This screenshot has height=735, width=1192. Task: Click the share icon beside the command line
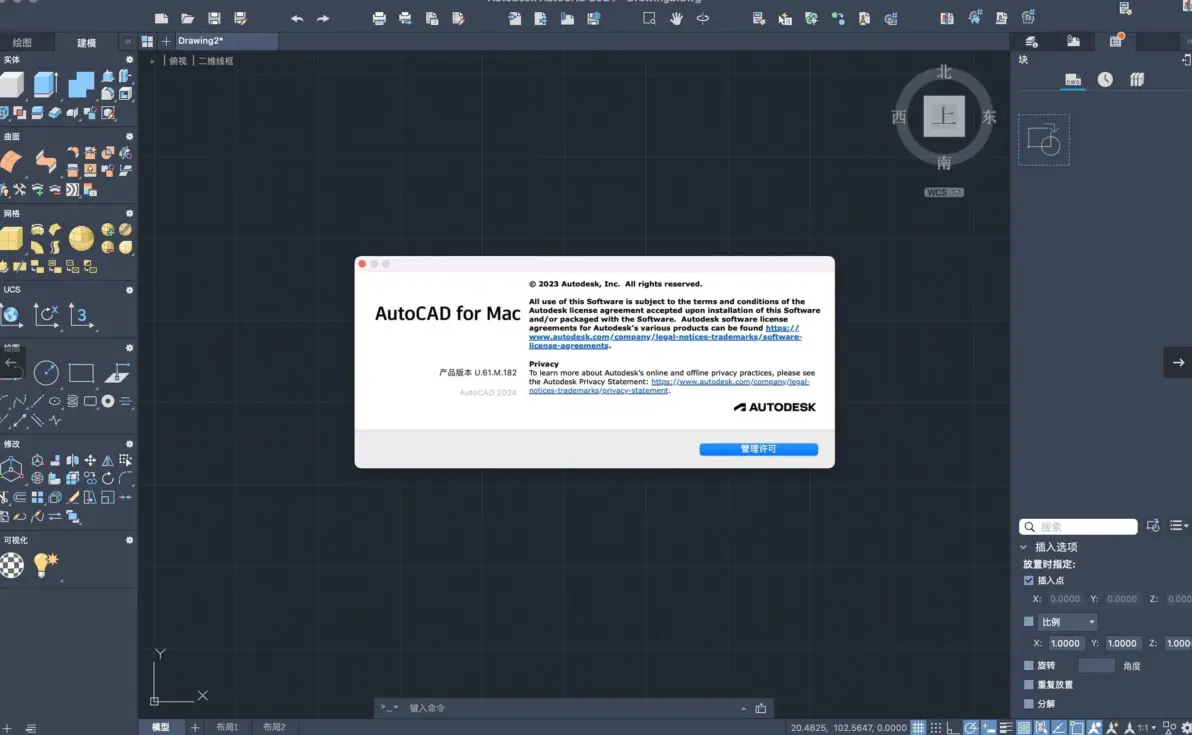[760, 708]
